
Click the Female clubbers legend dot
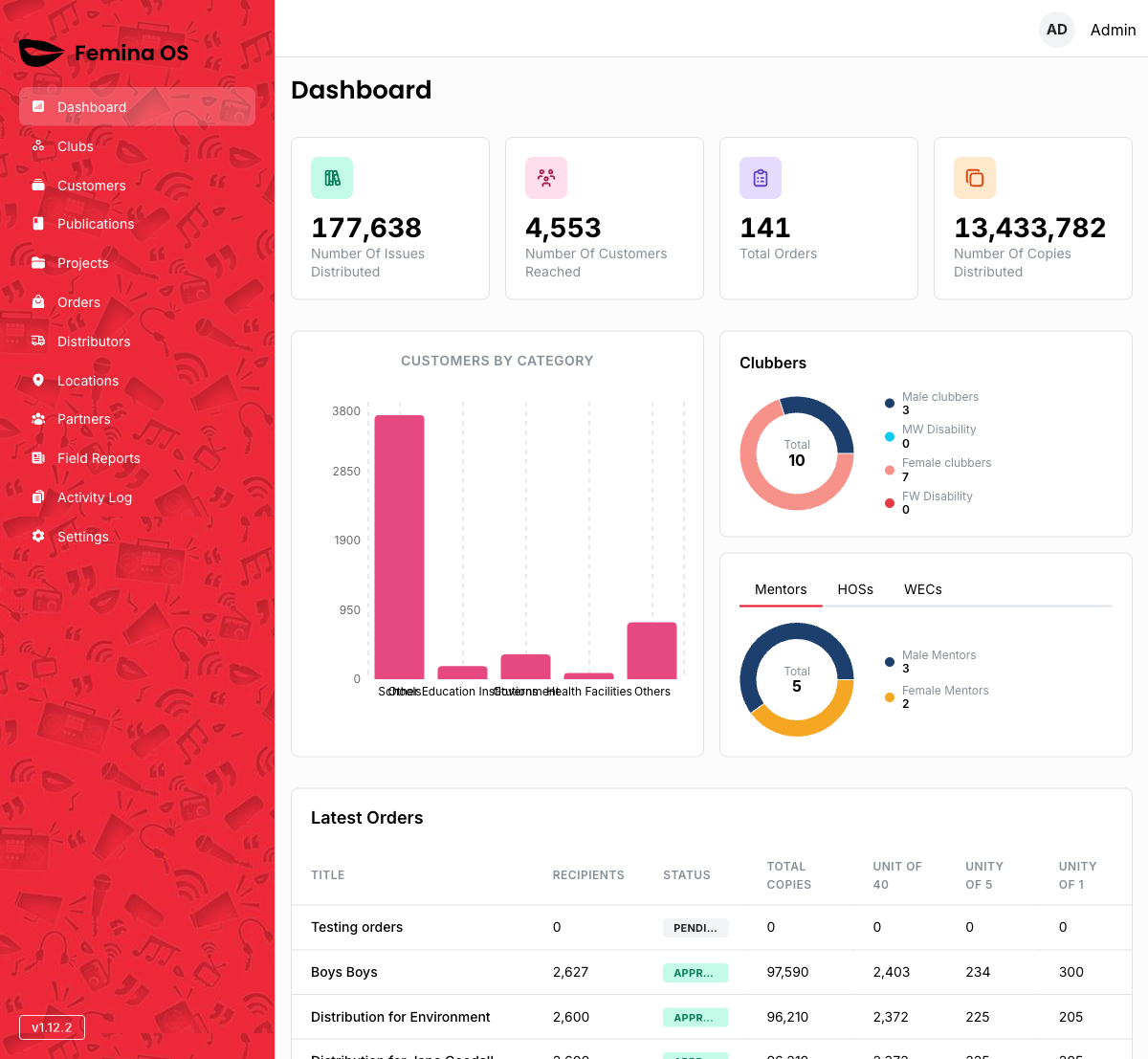[890, 470]
